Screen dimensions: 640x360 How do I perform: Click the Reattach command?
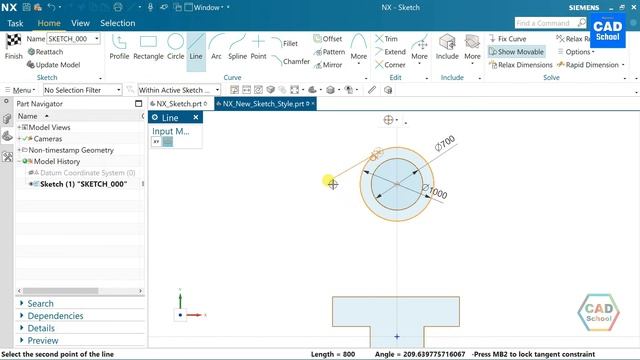pyautogui.click(x=45, y=52)
